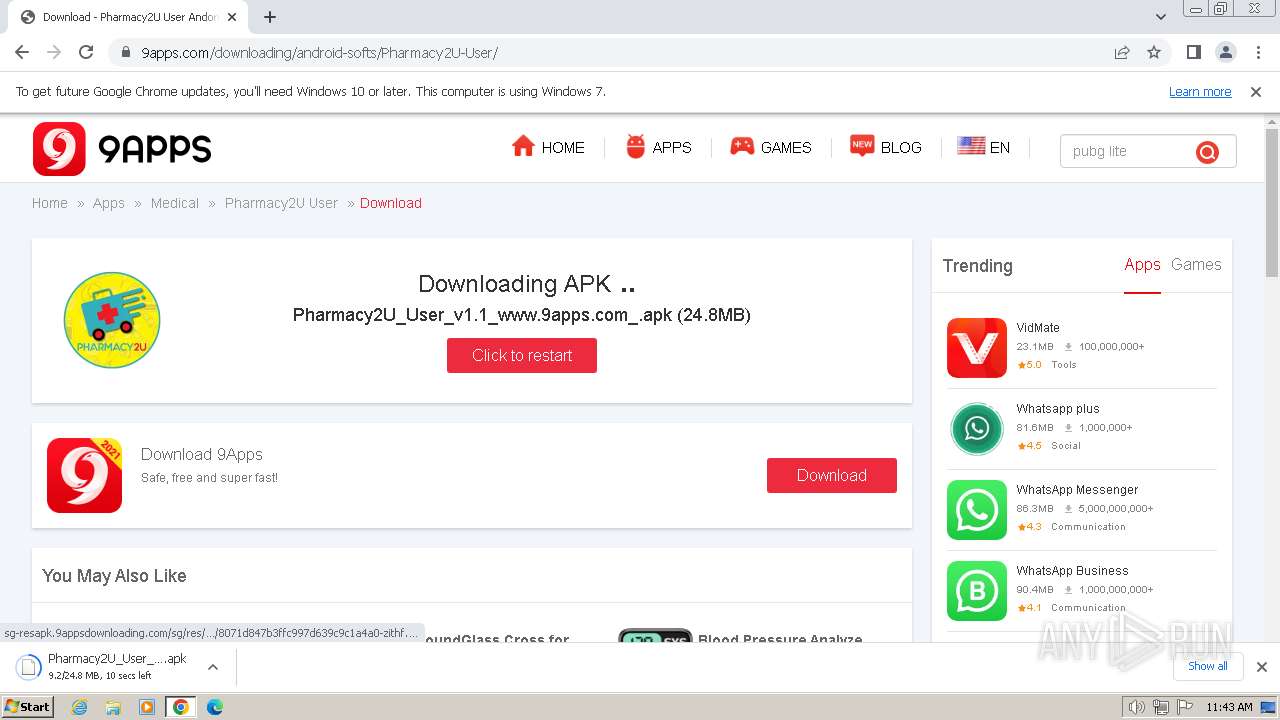
Task: Click the 9Apps logo in header
Action: pos(122,149)
